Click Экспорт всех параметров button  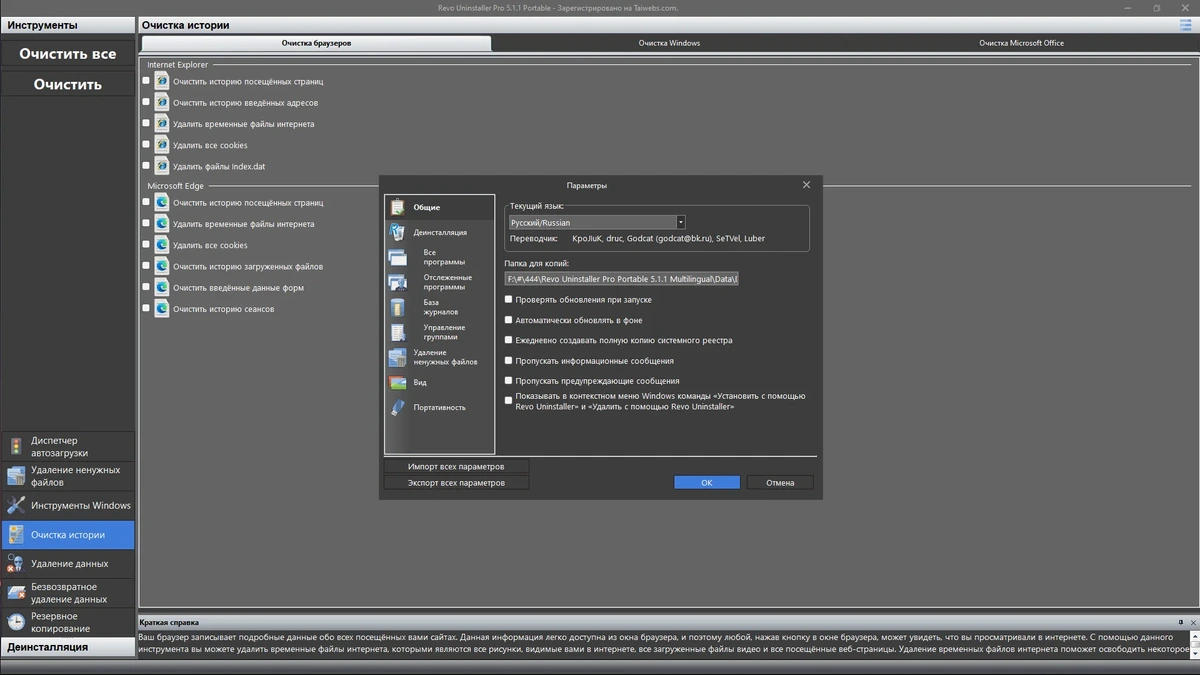click(456, 483)
